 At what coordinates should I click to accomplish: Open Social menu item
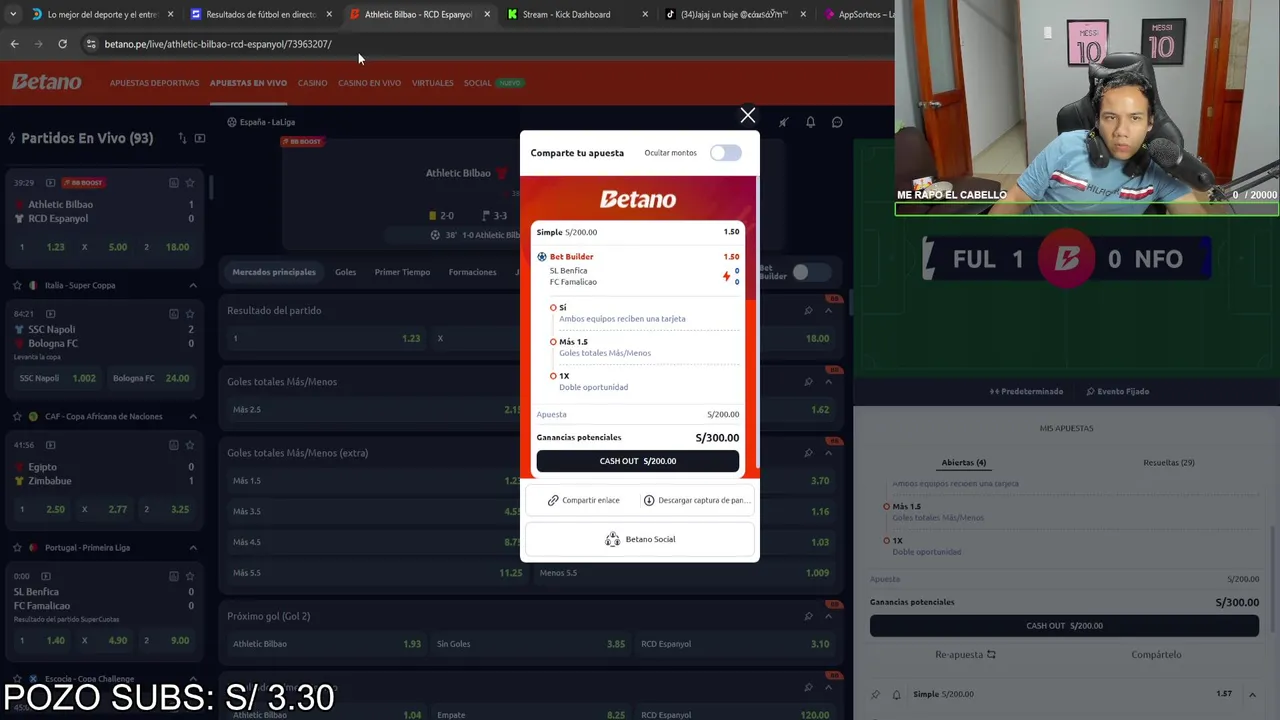tap(477, 83)
